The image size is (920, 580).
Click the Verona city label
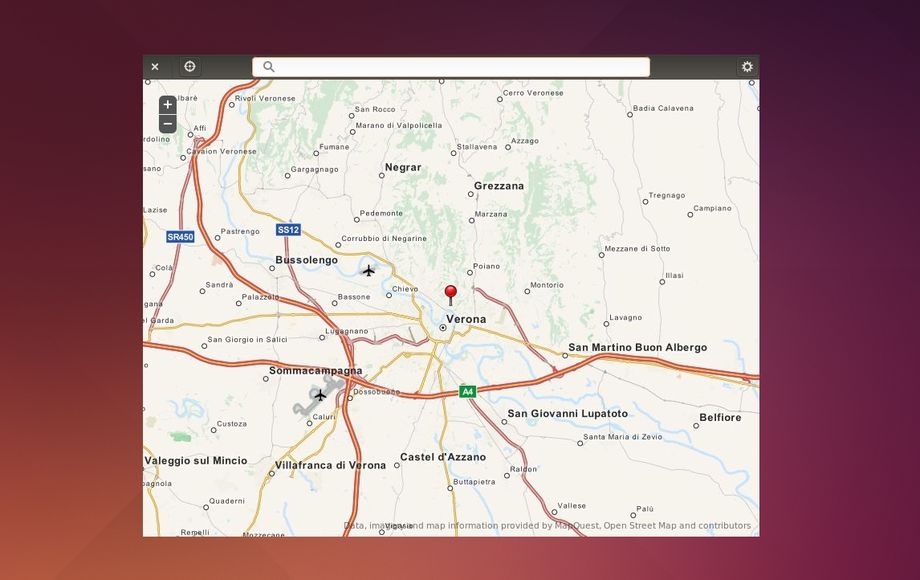tap(466, 319)
